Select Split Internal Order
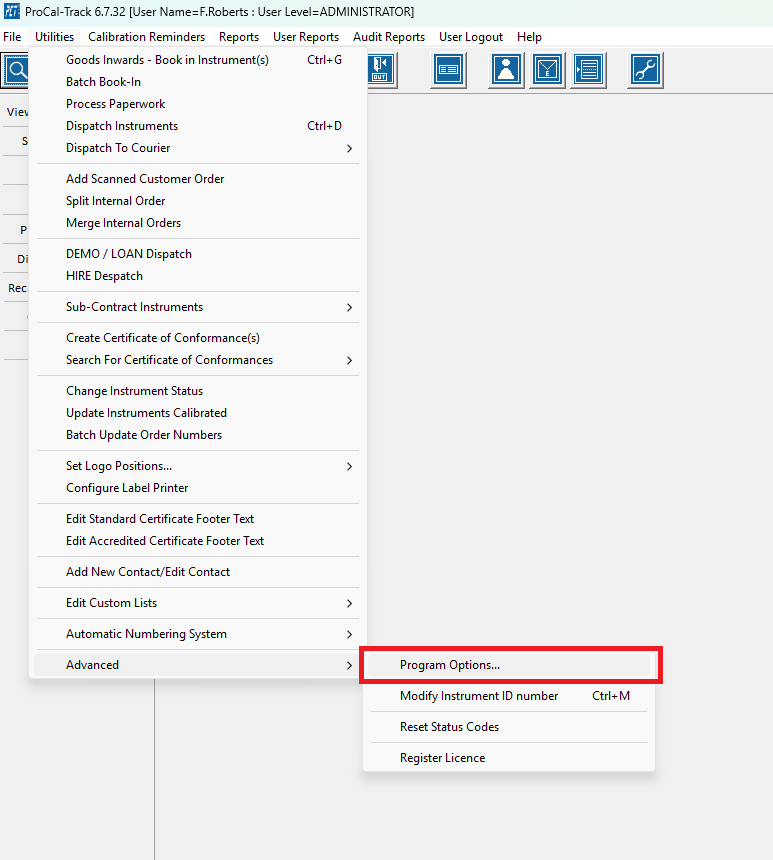Image resolution: width=773 pixels, height=860 pixels. pos(198,201)
